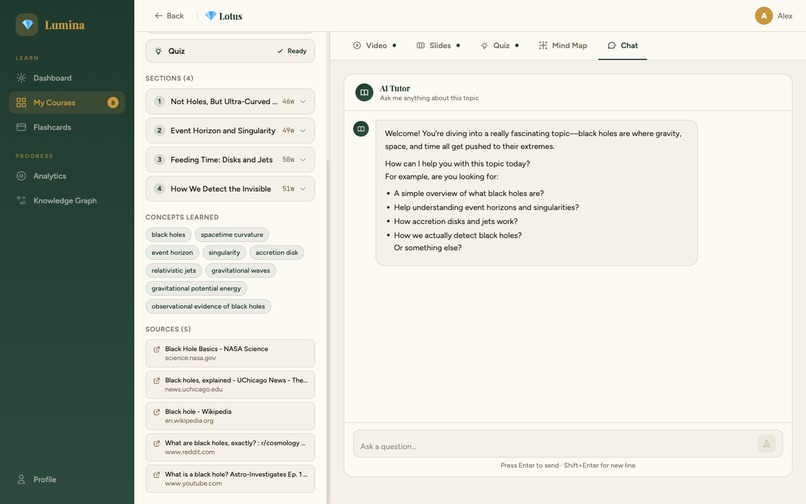Click the tutor avatar beside welcome message
806x504 pixels.
tap(361, 129)
